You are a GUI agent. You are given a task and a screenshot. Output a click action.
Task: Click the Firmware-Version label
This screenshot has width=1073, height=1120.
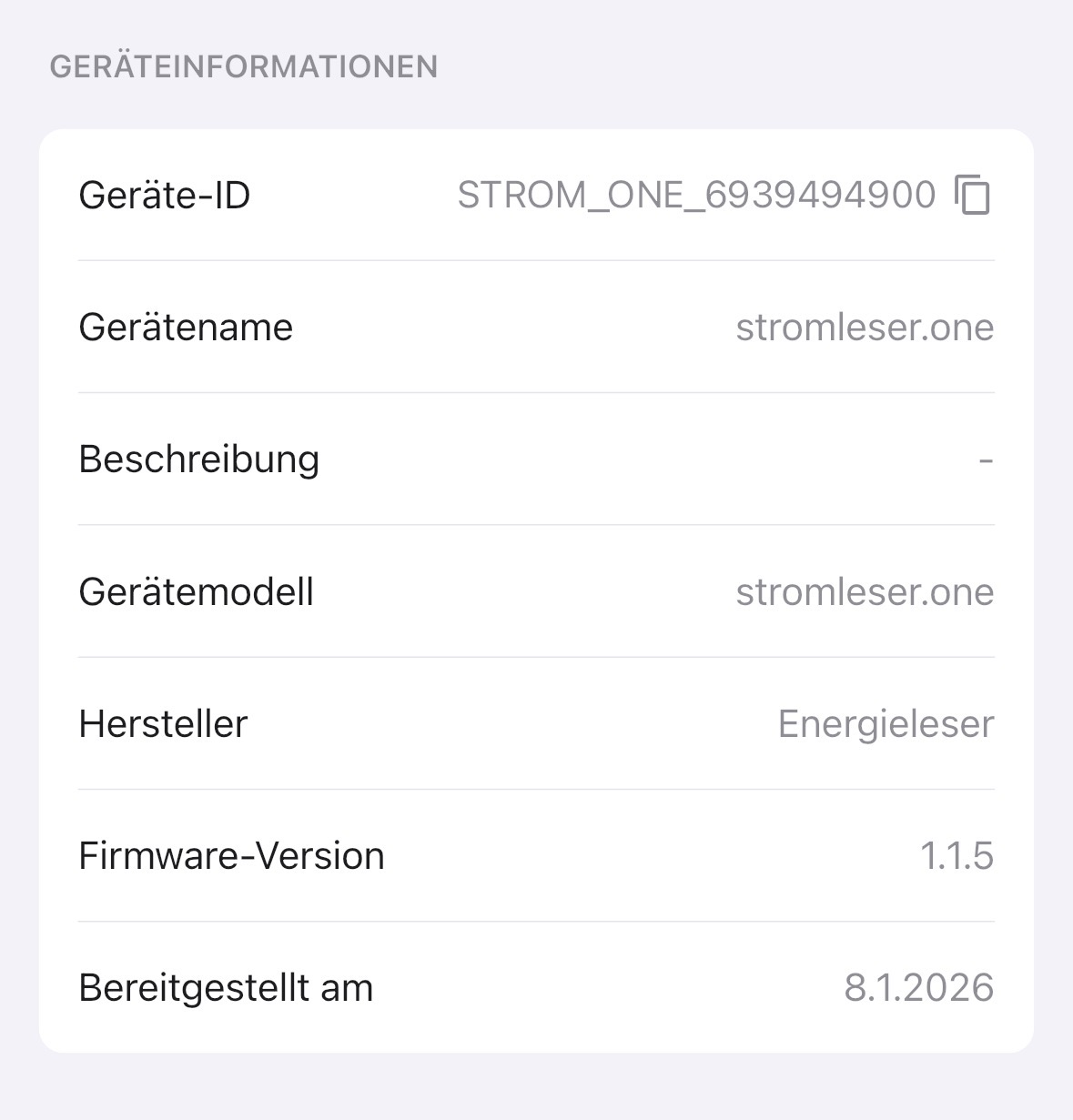pyautogui.click(x=231, y=856)
